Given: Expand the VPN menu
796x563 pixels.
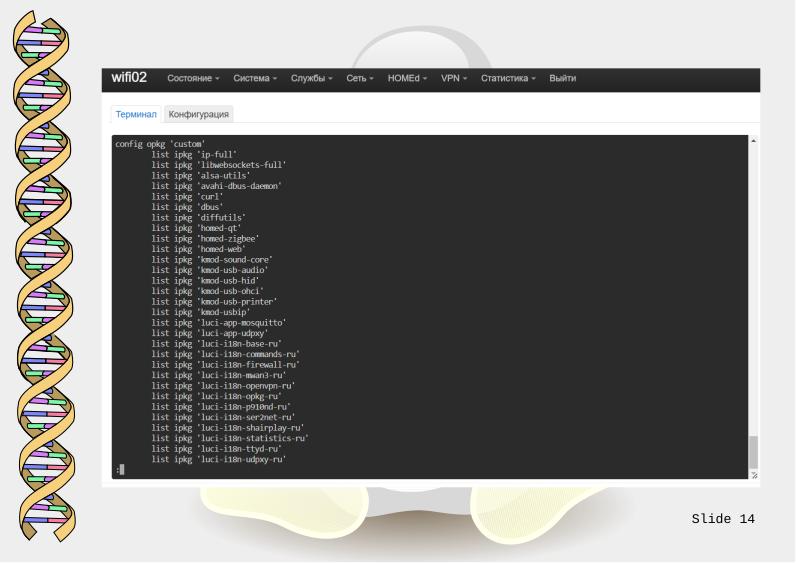Looking at the screenshot, I should (x=456, y=79).
